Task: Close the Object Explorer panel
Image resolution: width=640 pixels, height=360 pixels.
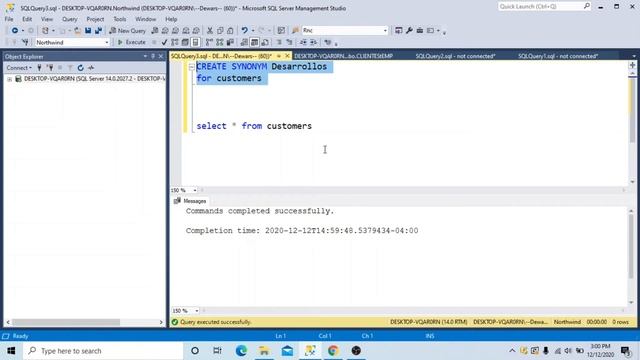Action: [x=161, y=56]
